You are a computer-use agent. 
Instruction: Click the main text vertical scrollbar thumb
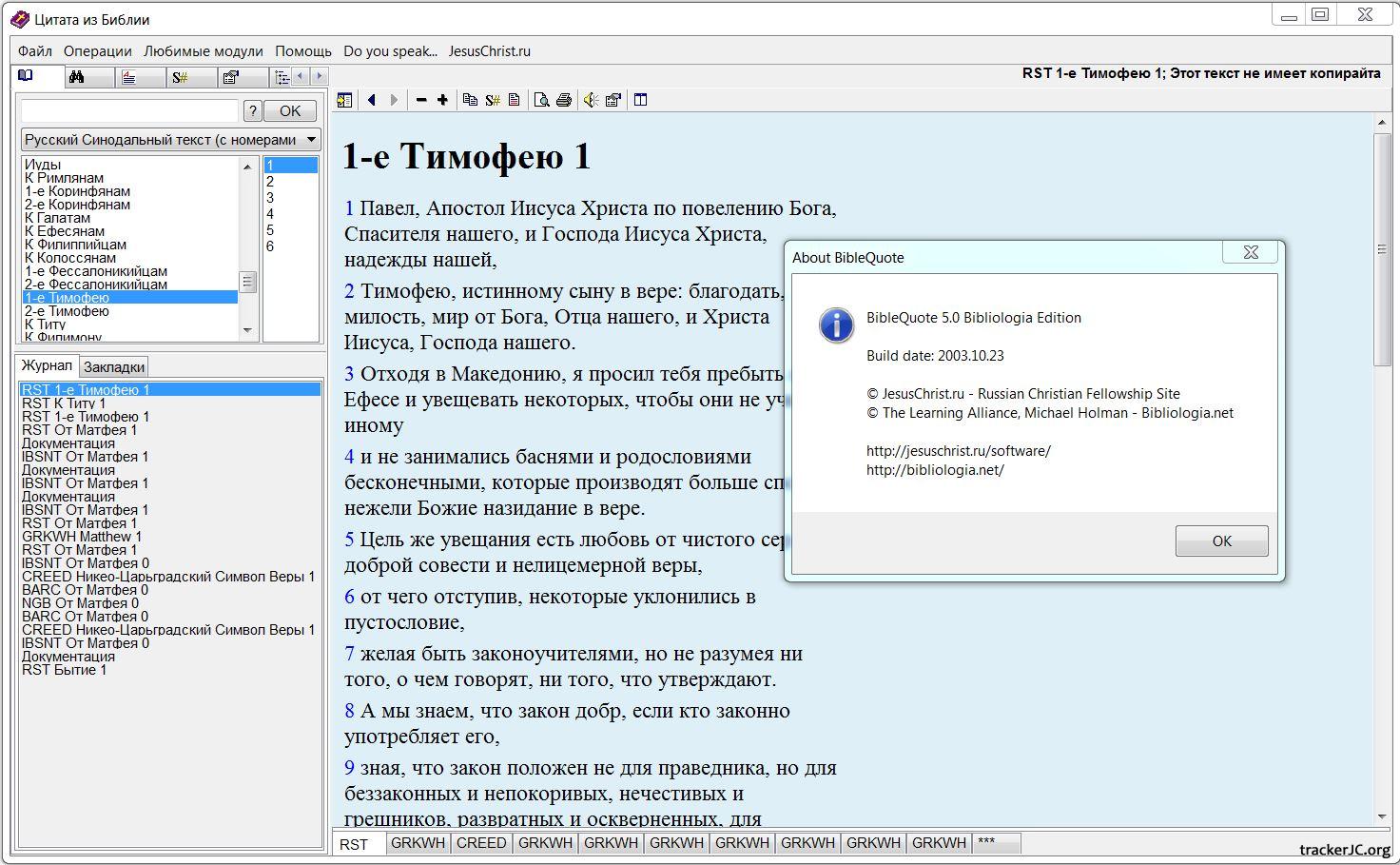point(1382,247)
